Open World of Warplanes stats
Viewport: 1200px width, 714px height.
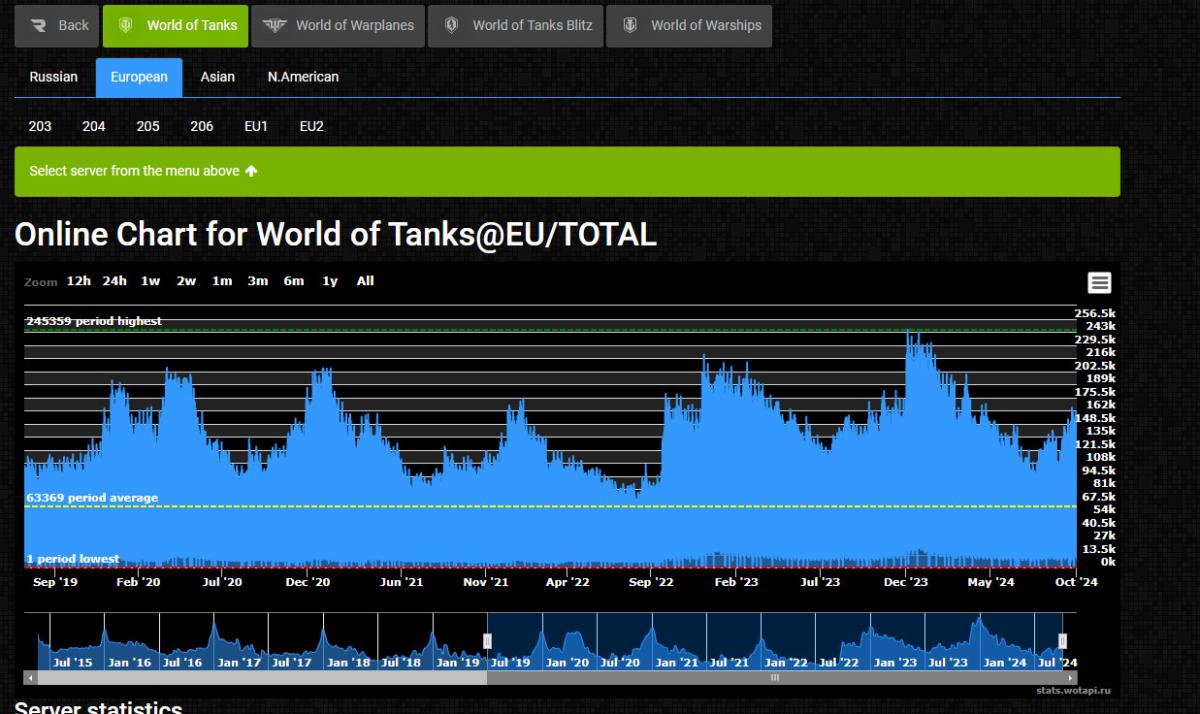(338, 26)
